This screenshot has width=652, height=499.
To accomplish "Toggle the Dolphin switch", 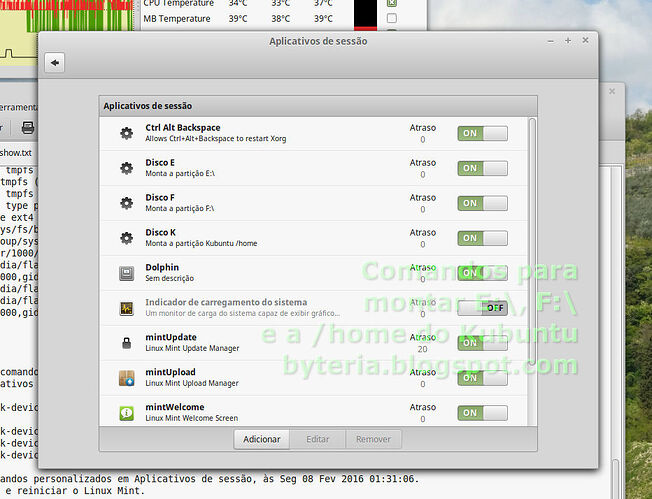I will pyautogui.click(x=482, y=273).
